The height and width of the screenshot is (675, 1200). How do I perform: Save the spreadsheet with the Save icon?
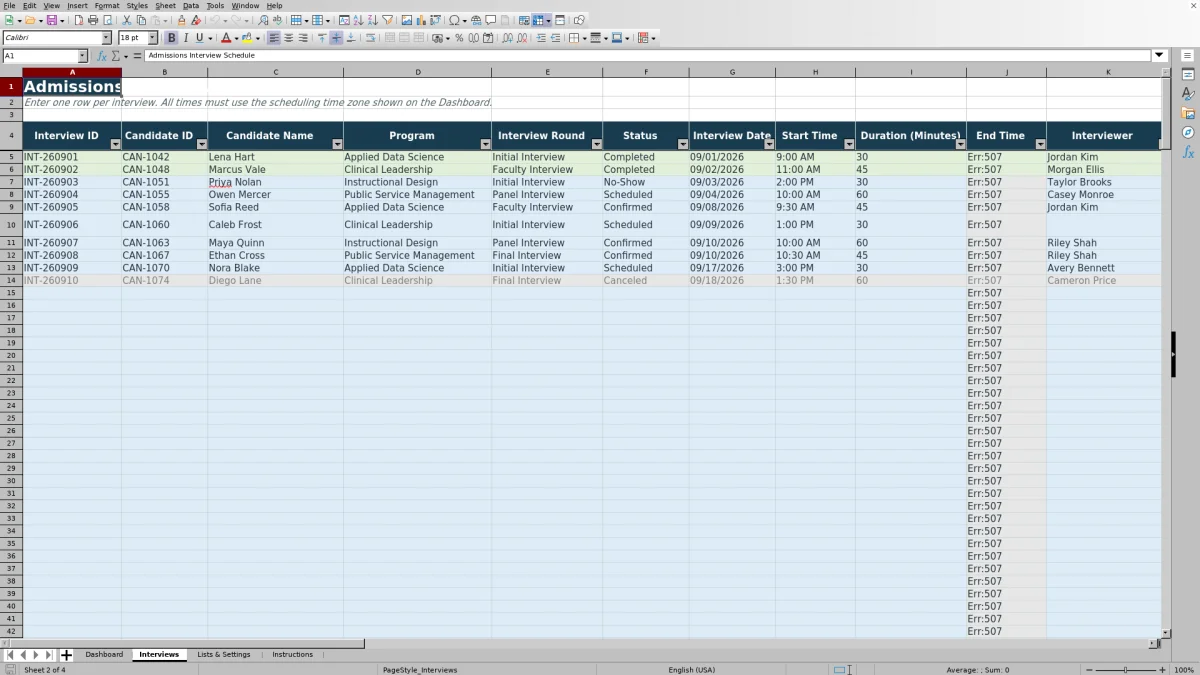(x=51, y=20)
